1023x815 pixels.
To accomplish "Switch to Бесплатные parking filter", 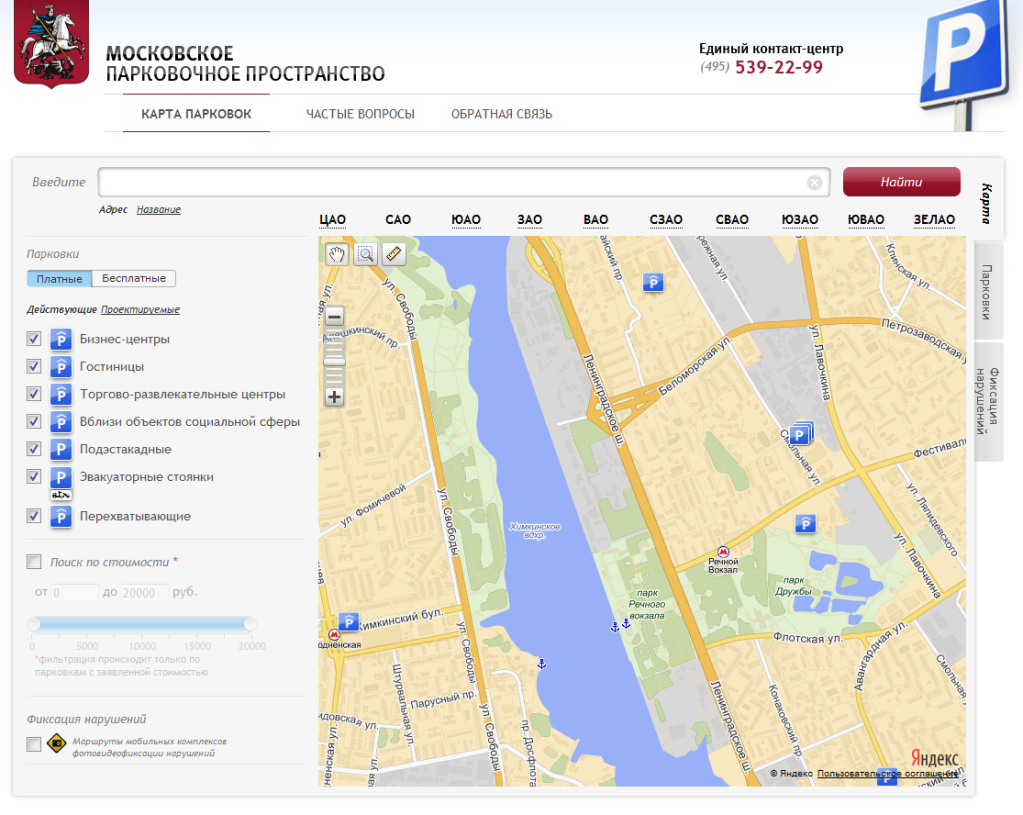I will (x=134, y=279).
